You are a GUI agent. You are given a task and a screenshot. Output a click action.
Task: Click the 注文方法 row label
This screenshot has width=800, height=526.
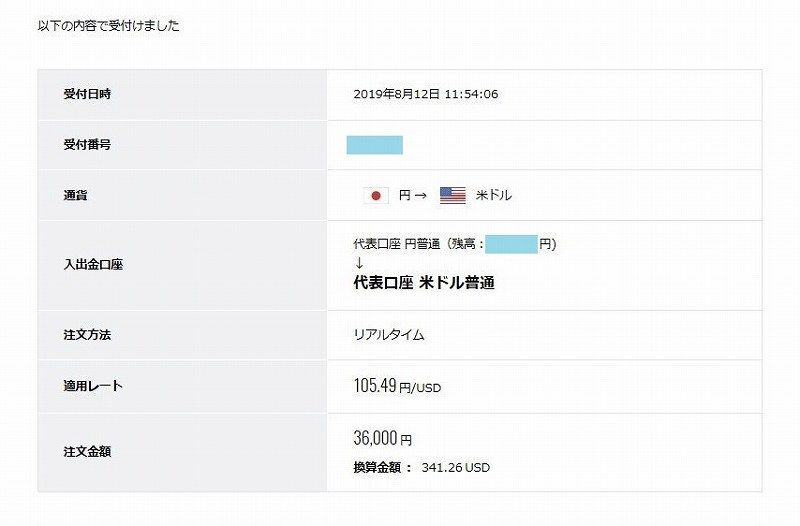(87, 335)
